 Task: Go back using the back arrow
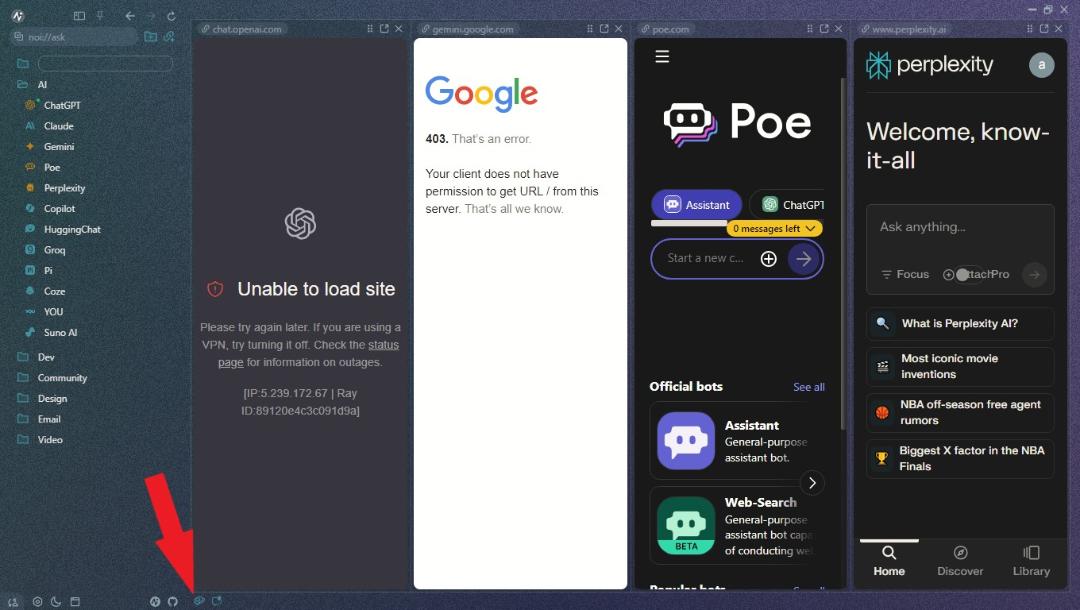(x=130, y=16)
